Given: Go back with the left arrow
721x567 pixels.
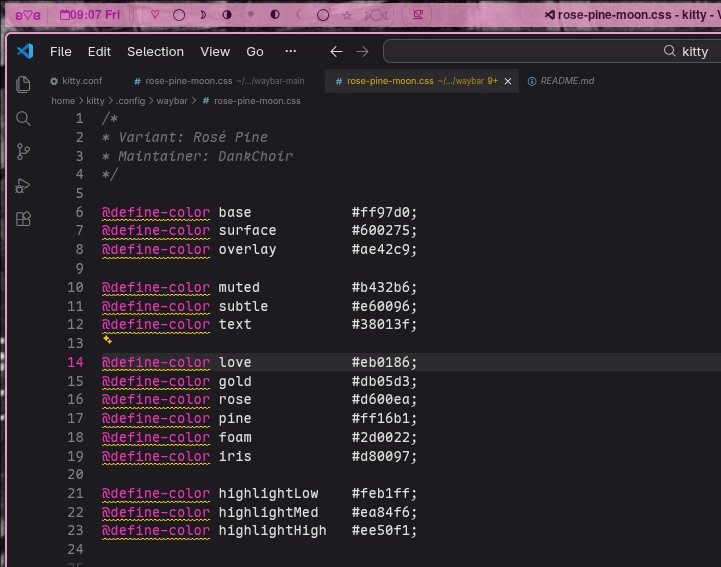Looking at the screenshot, I should tap(336, 52).
